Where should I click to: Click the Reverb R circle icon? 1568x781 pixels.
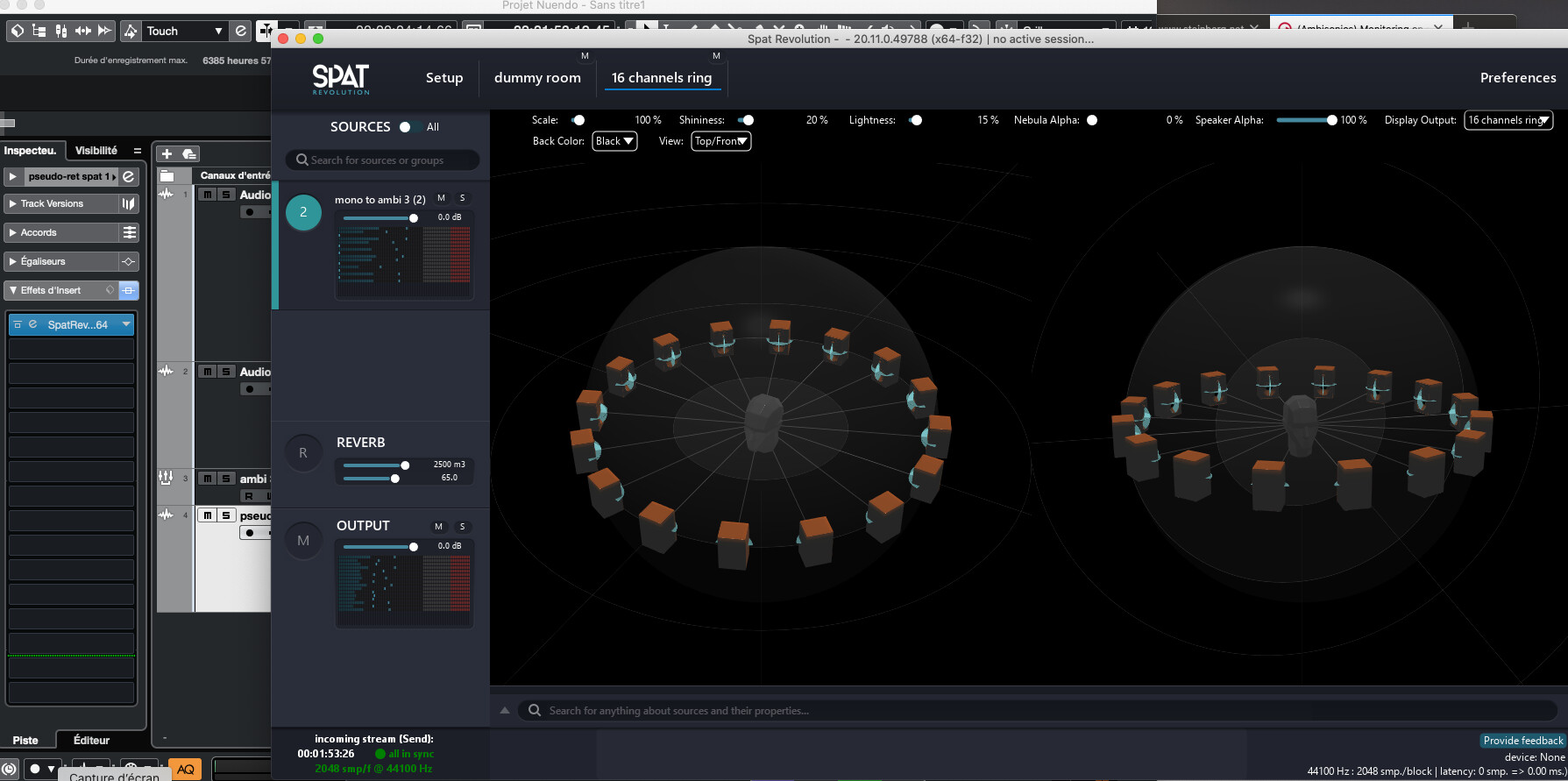303,453
